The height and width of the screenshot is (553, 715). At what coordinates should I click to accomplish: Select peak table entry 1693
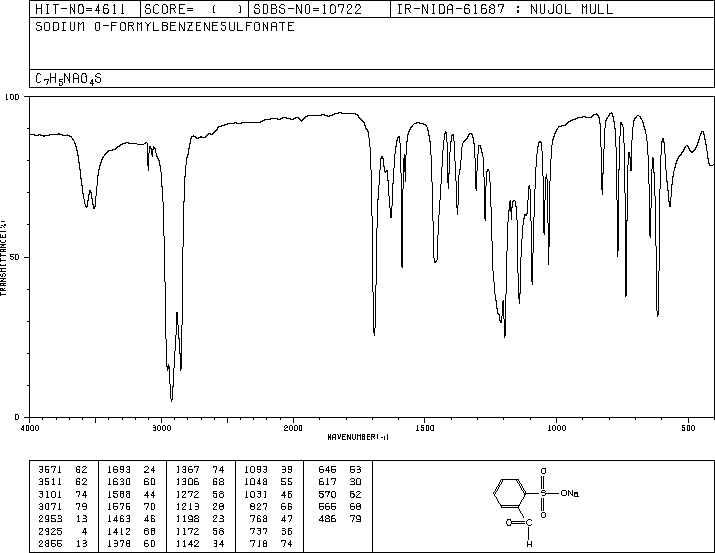[x=131, y=470]
